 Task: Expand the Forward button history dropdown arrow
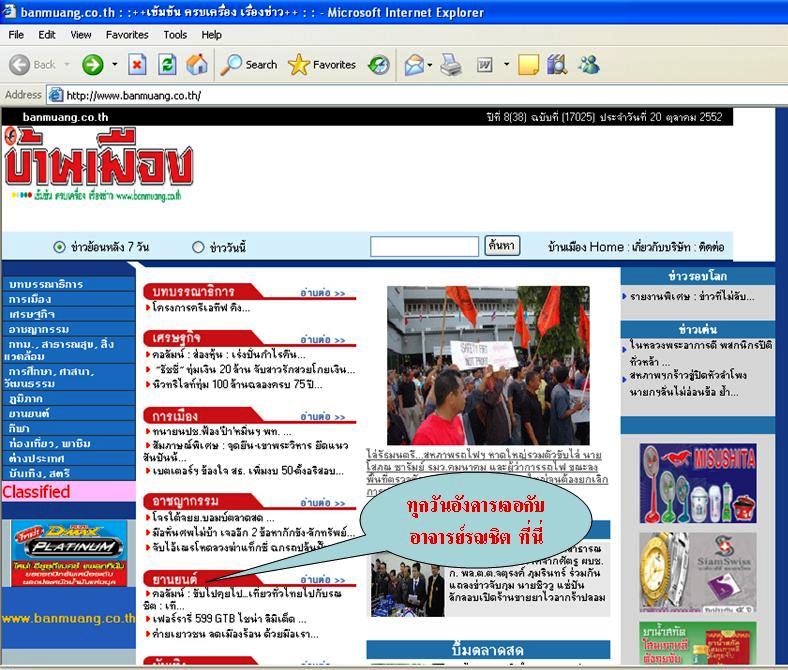115,65
